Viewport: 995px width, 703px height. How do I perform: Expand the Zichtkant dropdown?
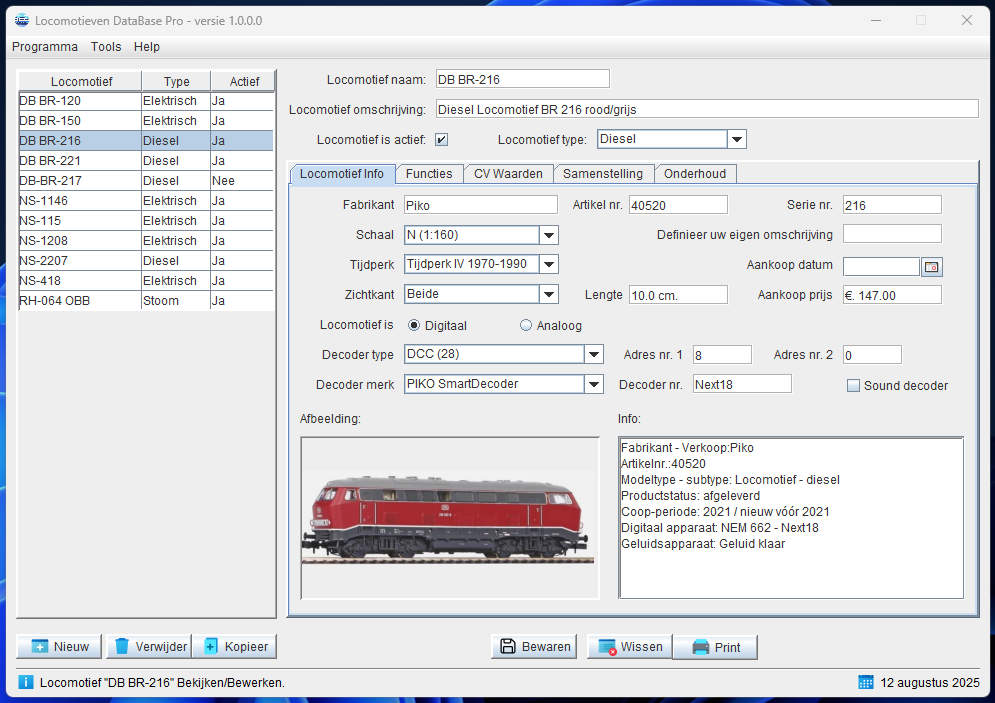click(x=549, y=294)
